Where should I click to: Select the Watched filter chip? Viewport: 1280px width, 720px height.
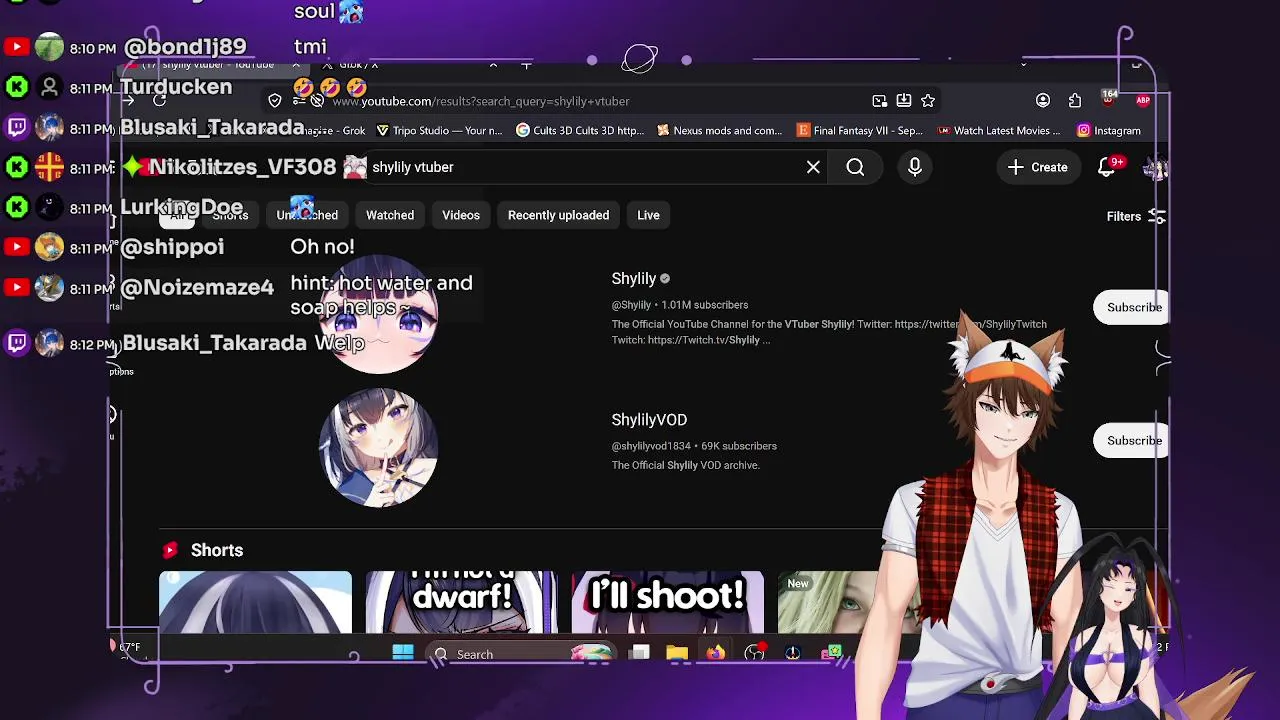coord(390,215)
